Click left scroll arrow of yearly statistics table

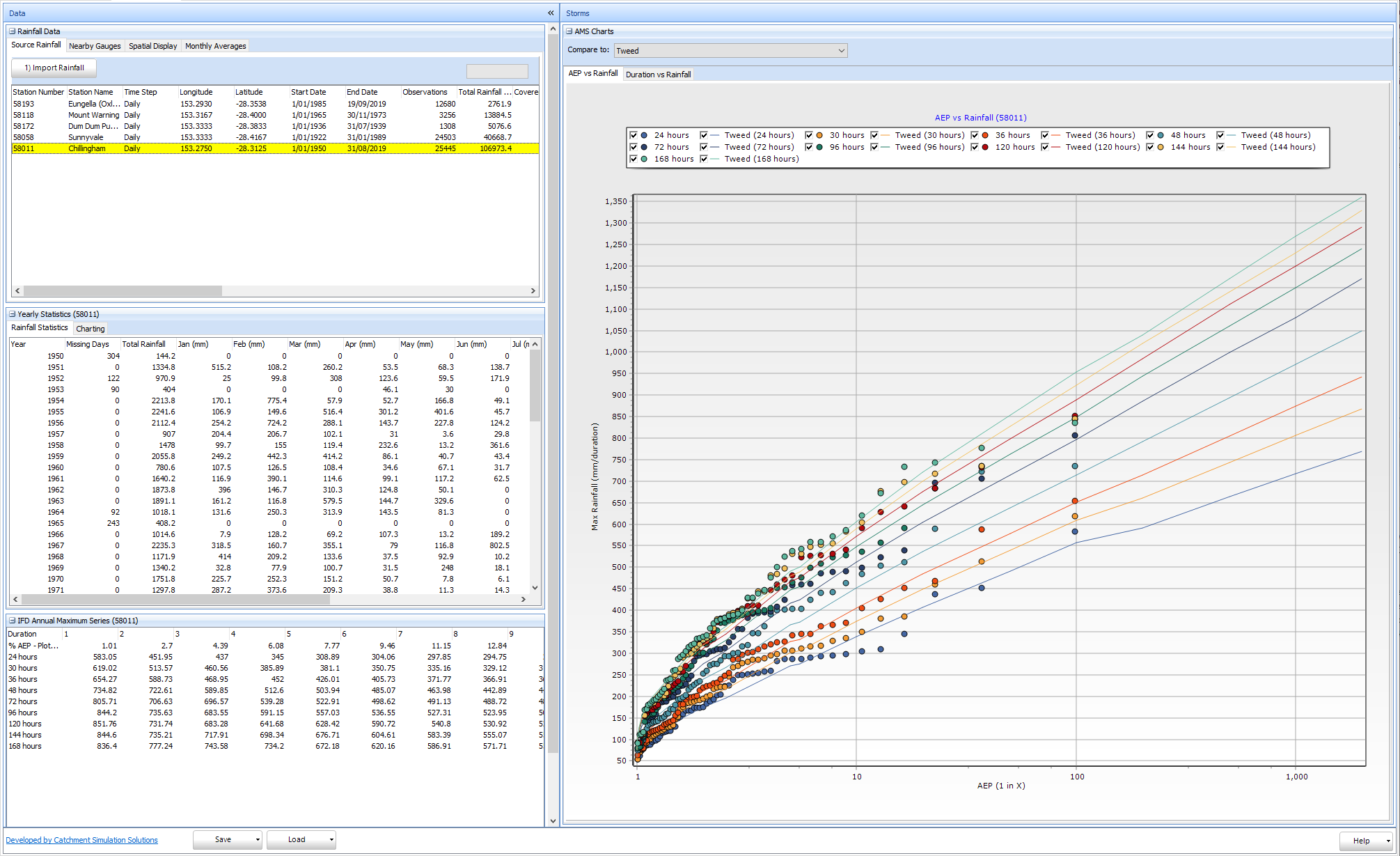(x=16, y=599)
